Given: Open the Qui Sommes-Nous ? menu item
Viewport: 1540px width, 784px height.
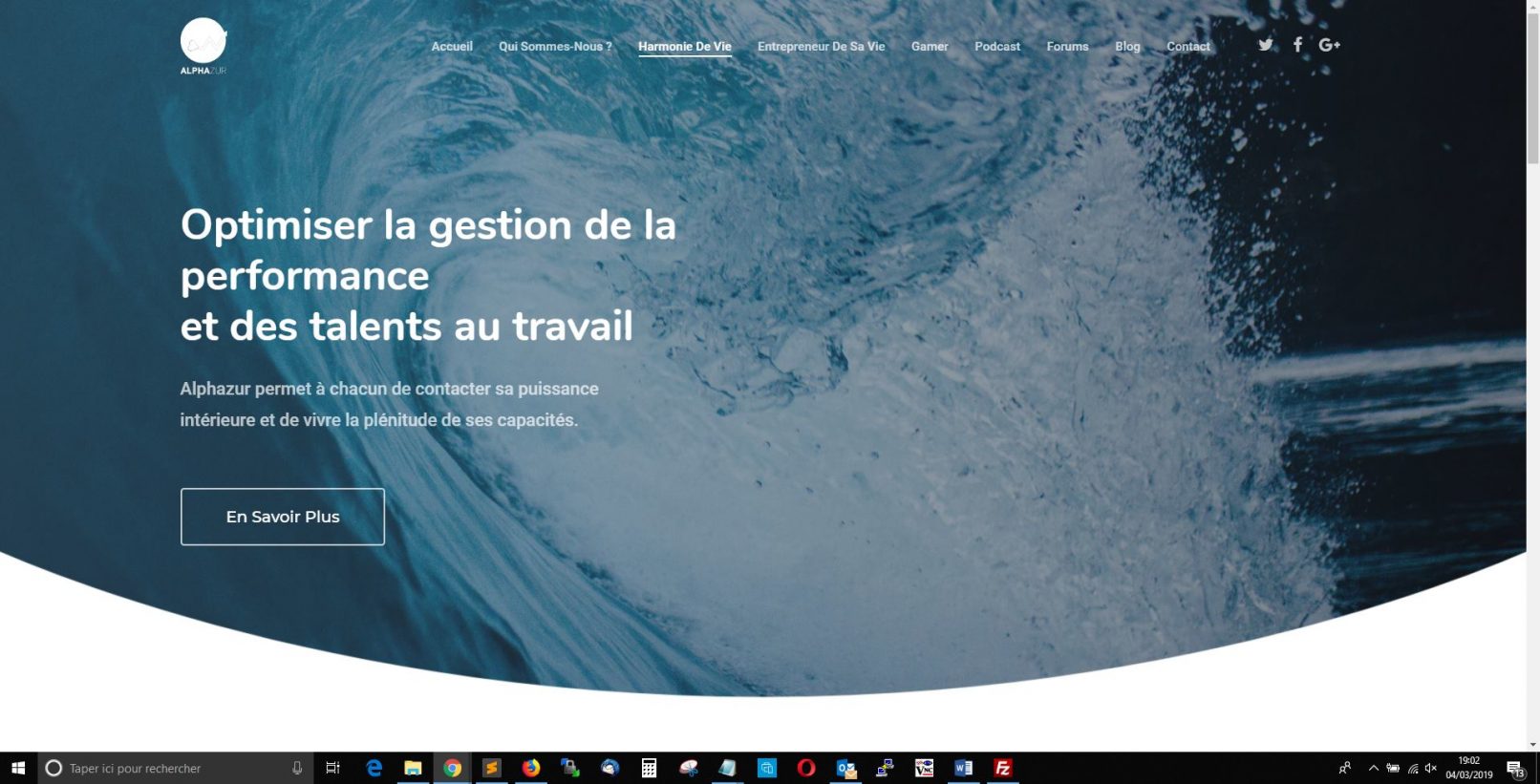Looking at the screenshot, I should 555,46.
